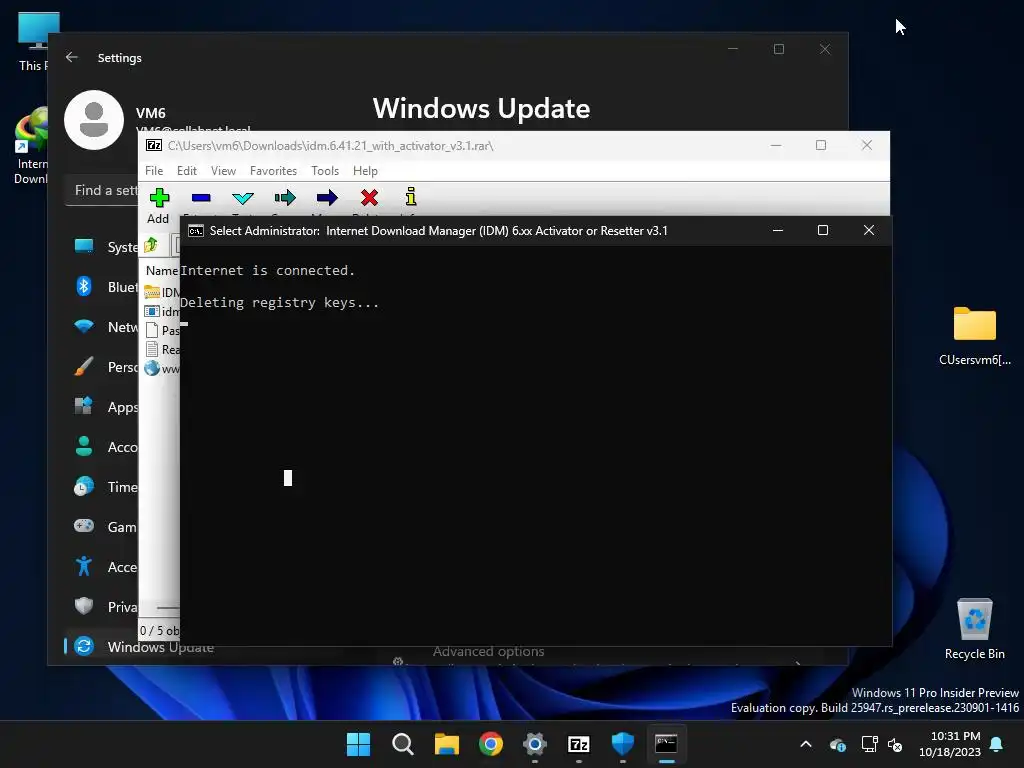Click the Add button in 7-Zip toolbar
The width and height of the screenshot is (1024, 768).
click(159, 206)
